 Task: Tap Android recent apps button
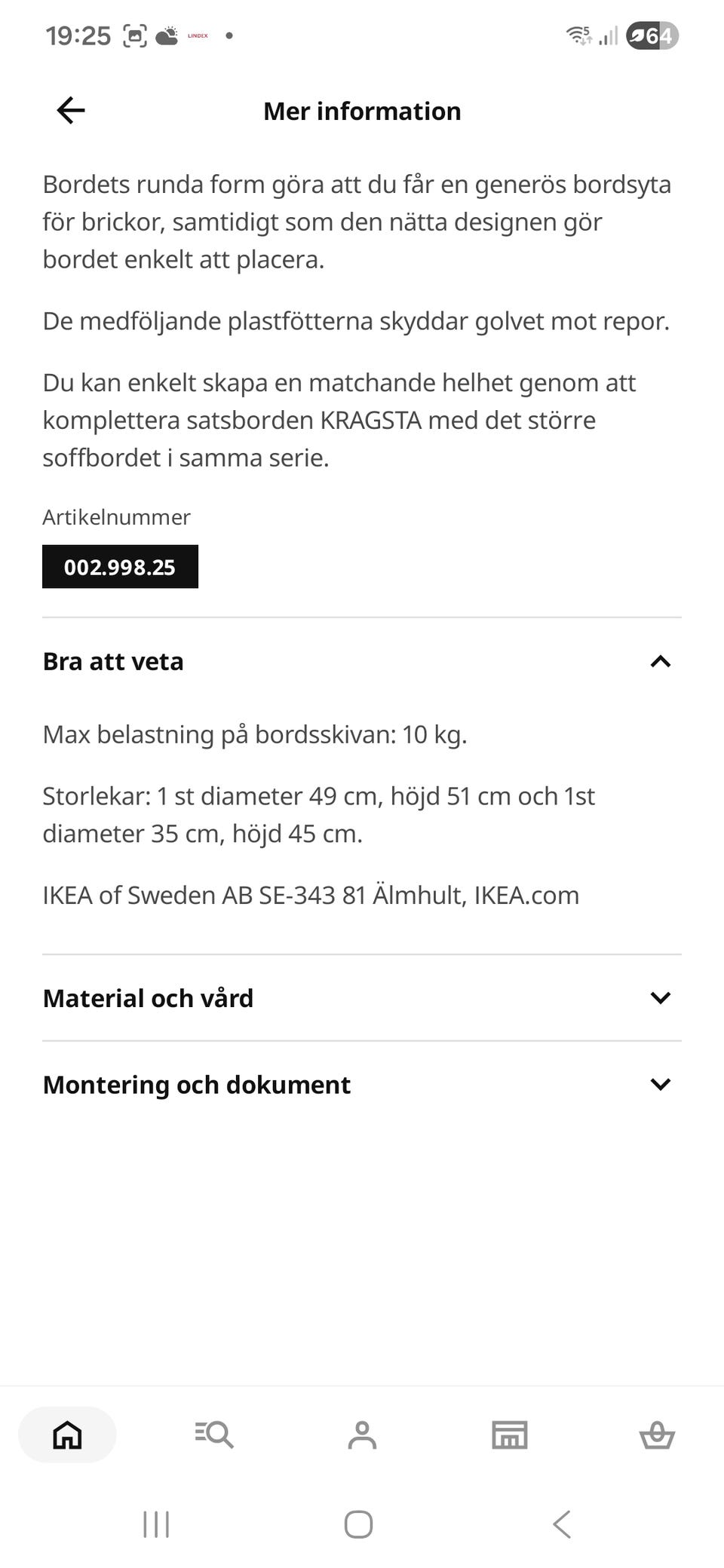(x=156, y=1524)
